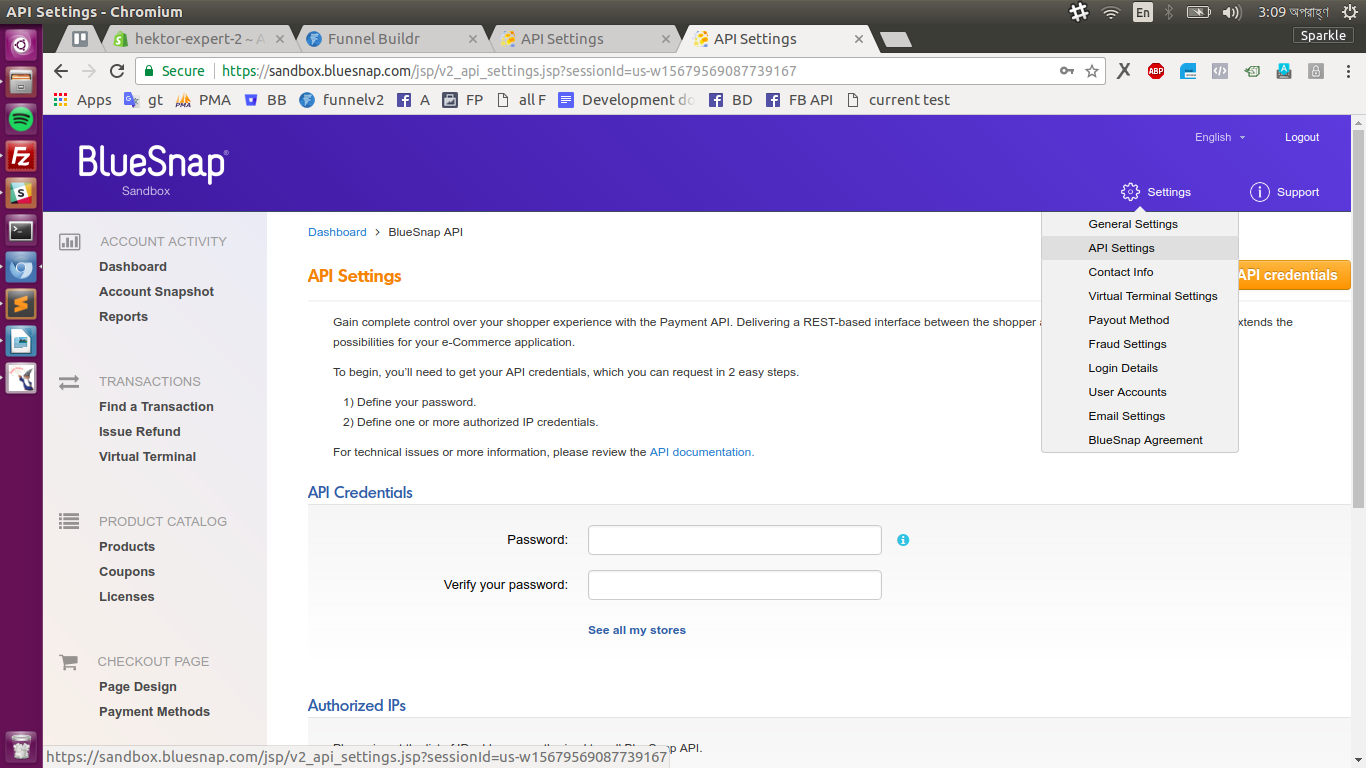Screen dimensions: 1366x768
Task: Switch to the first API Settings tab
Action: click(584, 39)
